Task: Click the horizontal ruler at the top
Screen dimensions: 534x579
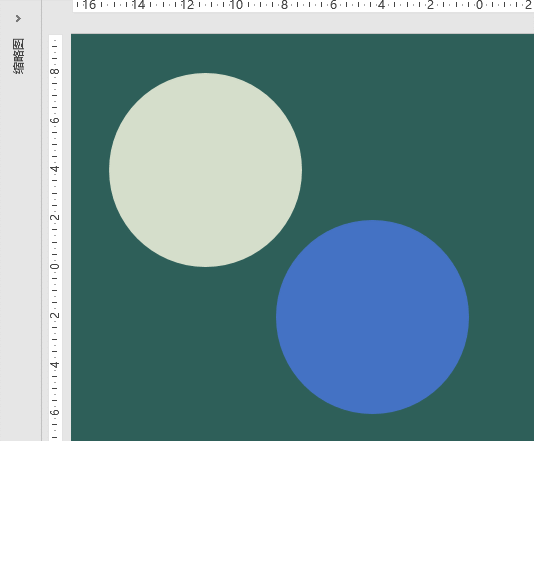Action: [303, 6]
